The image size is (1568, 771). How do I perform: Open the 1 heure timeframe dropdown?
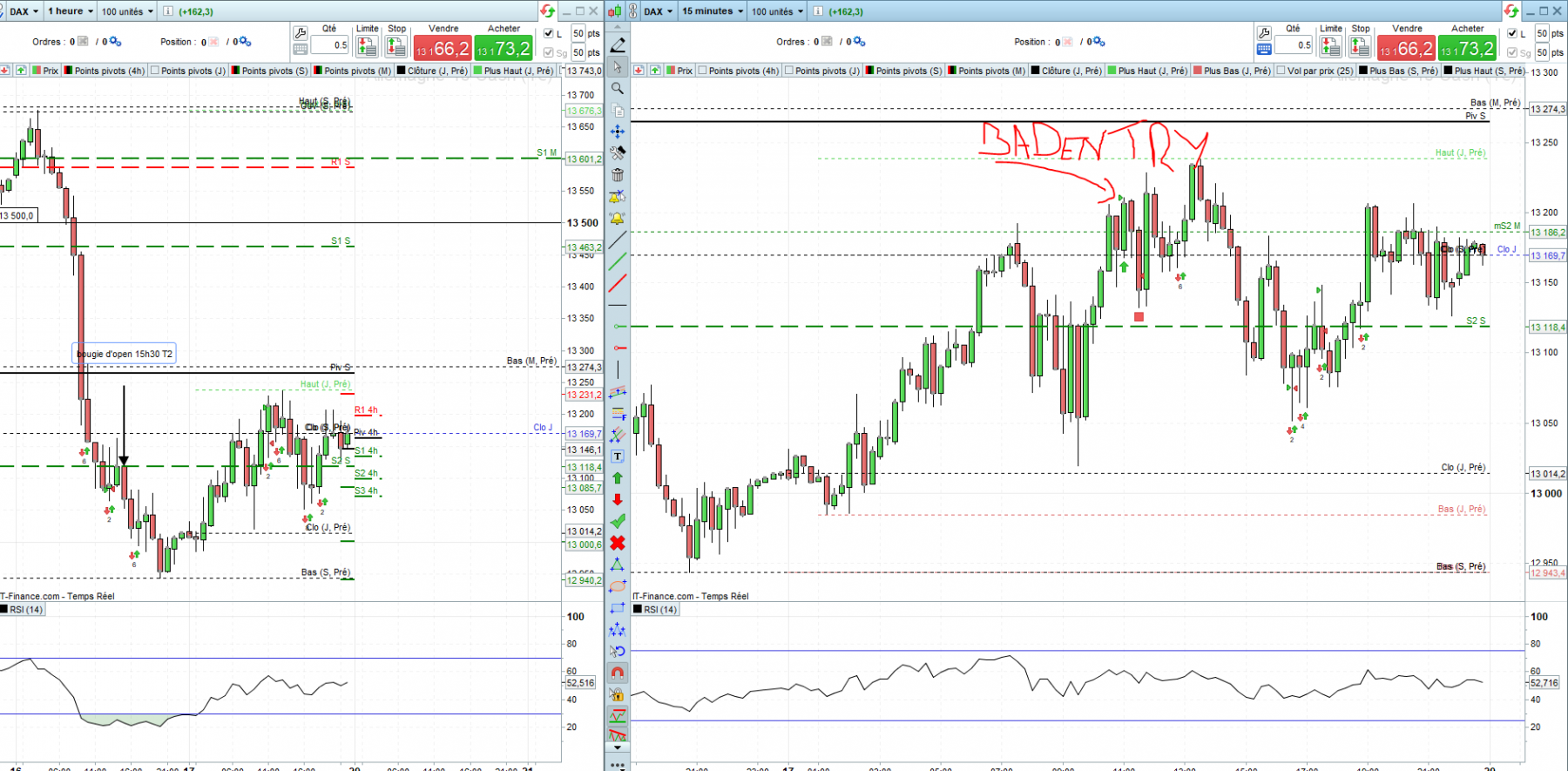70,11
